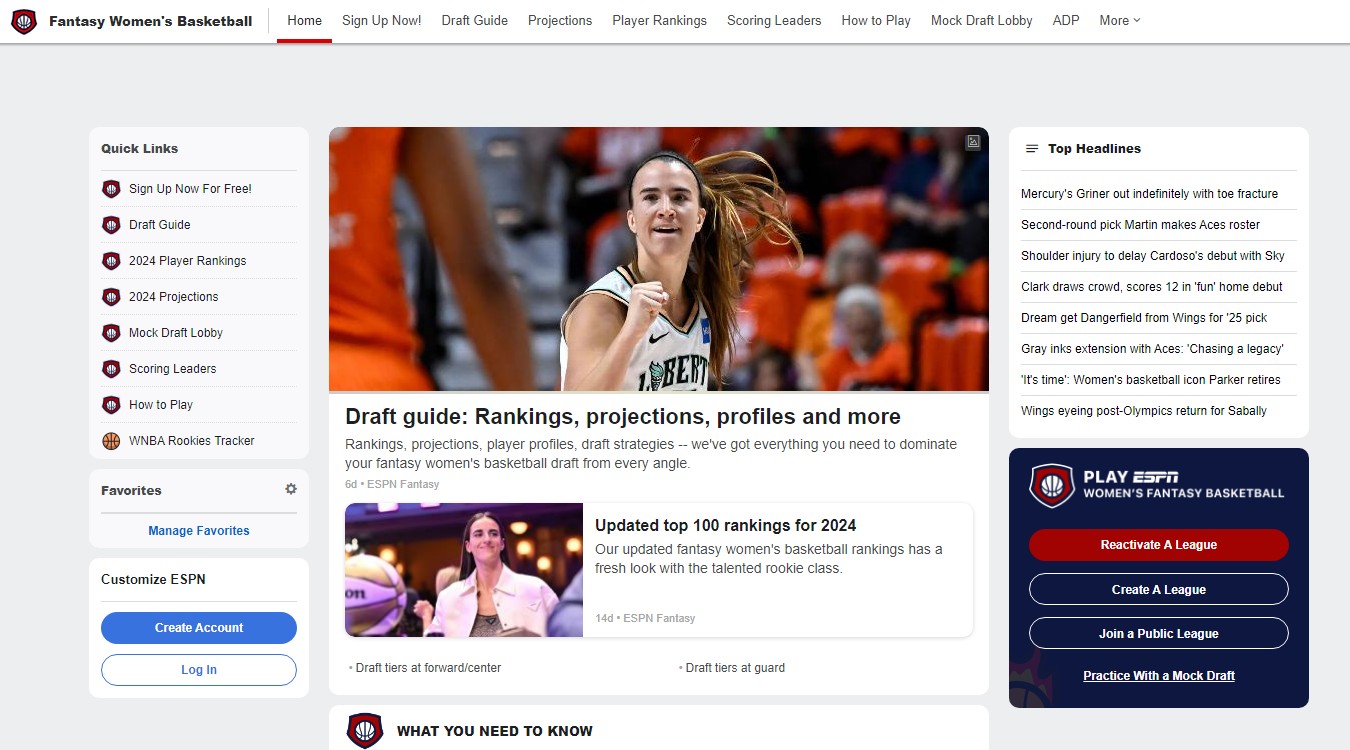The height and width of the screenshot is (750, 1350).
Task: Click the Create Account button
Action: click(199, 628)
